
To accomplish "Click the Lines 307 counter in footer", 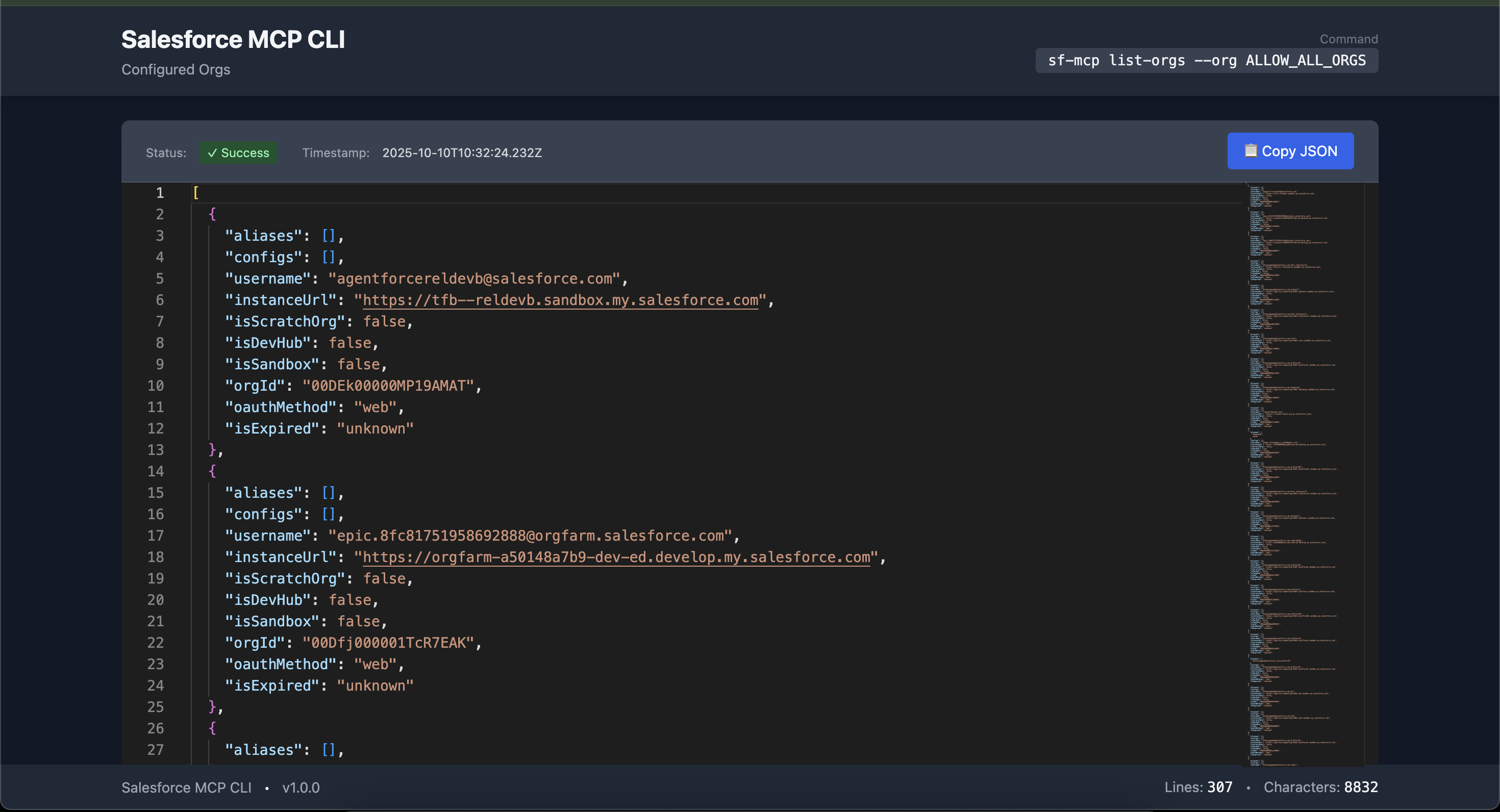I will point(1198,787).
